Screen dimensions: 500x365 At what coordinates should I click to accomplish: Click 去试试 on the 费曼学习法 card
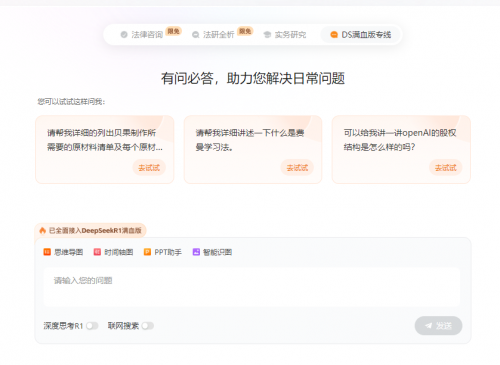tap(297, 168)
